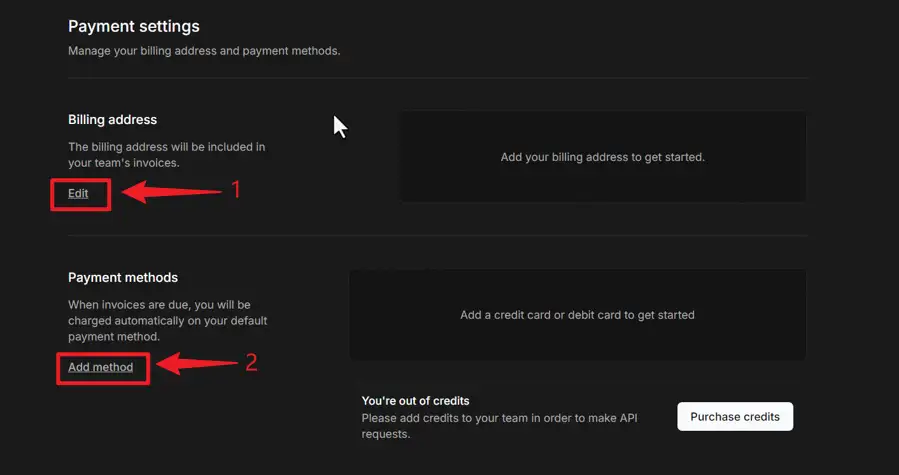Click the Billing address section title
Image resolution: width=899 pixels, height=475 pixels.
[112, 120]
